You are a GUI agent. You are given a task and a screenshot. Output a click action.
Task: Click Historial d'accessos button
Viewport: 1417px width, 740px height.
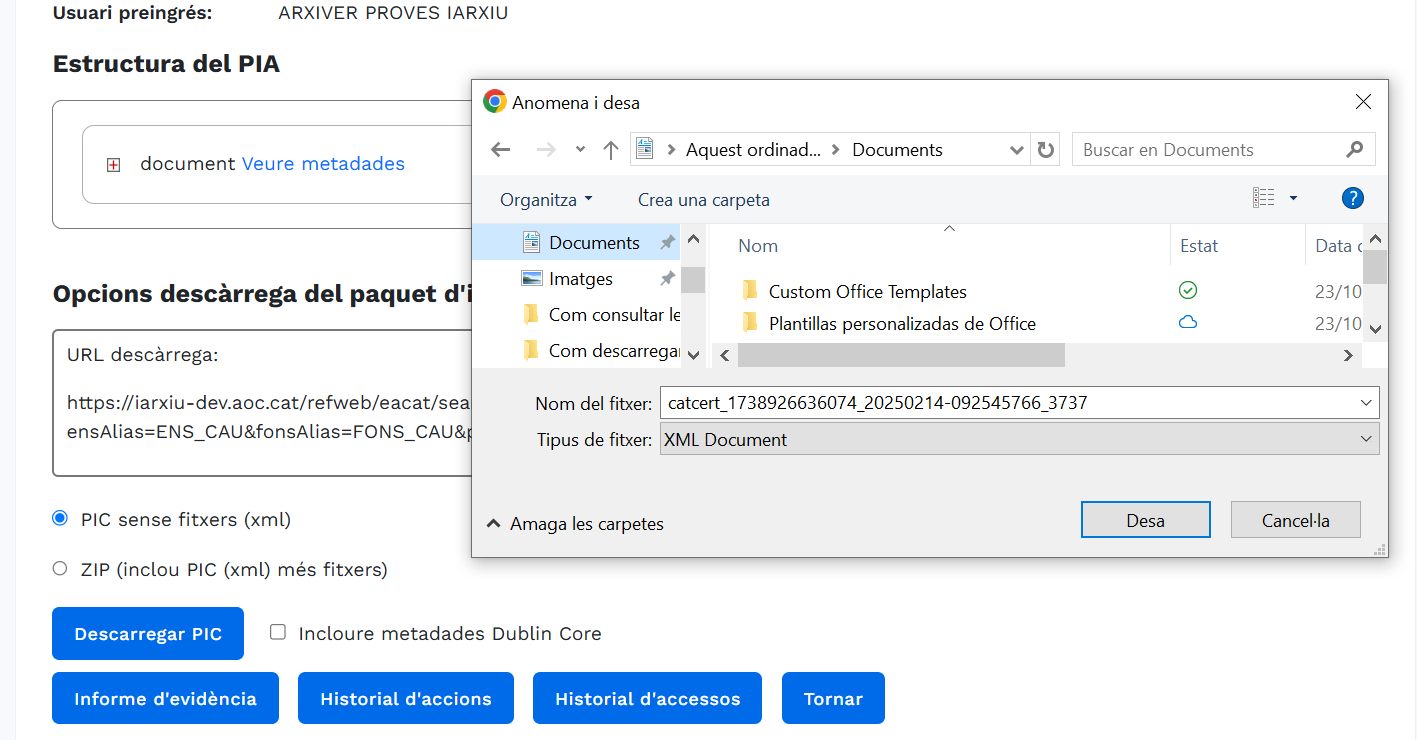tap(648, 698)
